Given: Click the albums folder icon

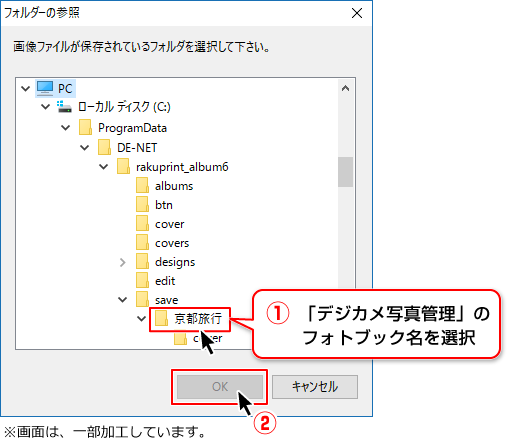Looking at the screenshot, I should coord(142,185).
